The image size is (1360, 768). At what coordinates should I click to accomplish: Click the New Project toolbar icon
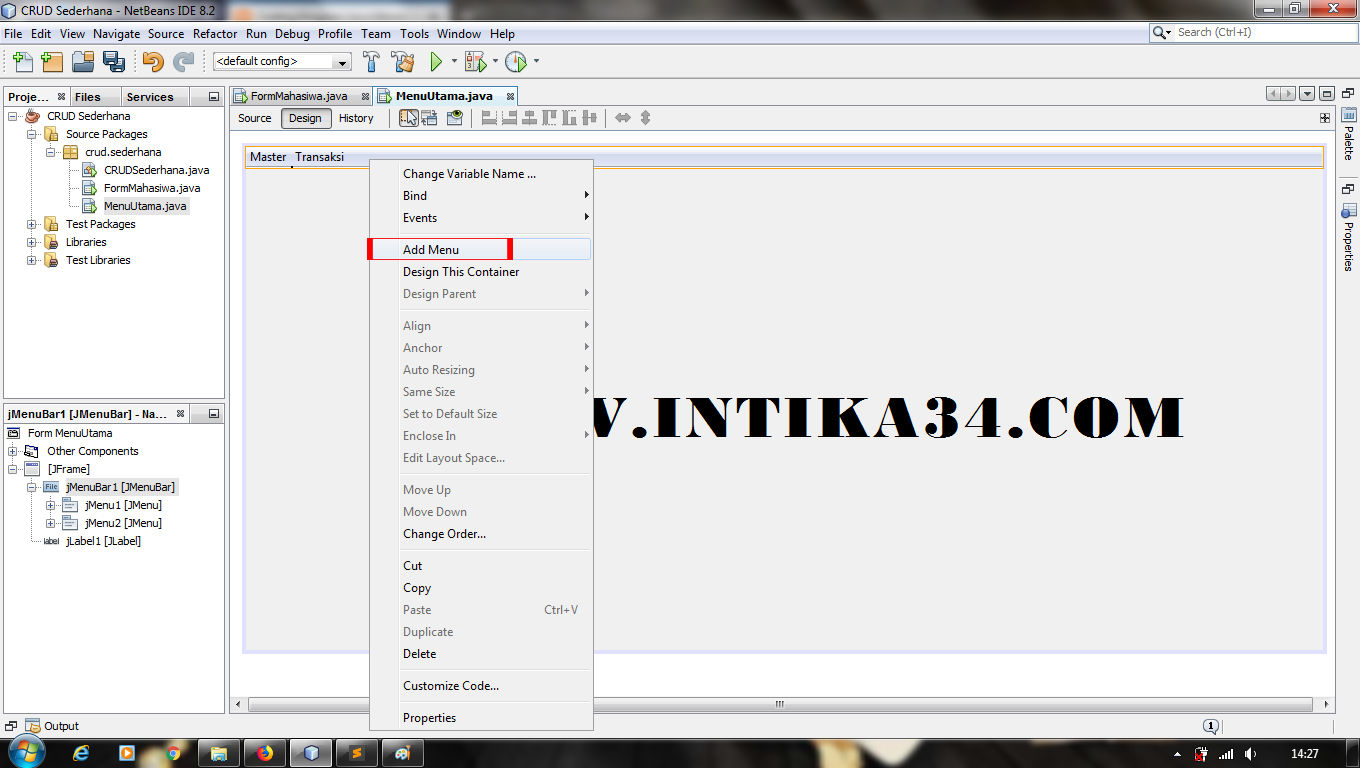coord(52,62)
